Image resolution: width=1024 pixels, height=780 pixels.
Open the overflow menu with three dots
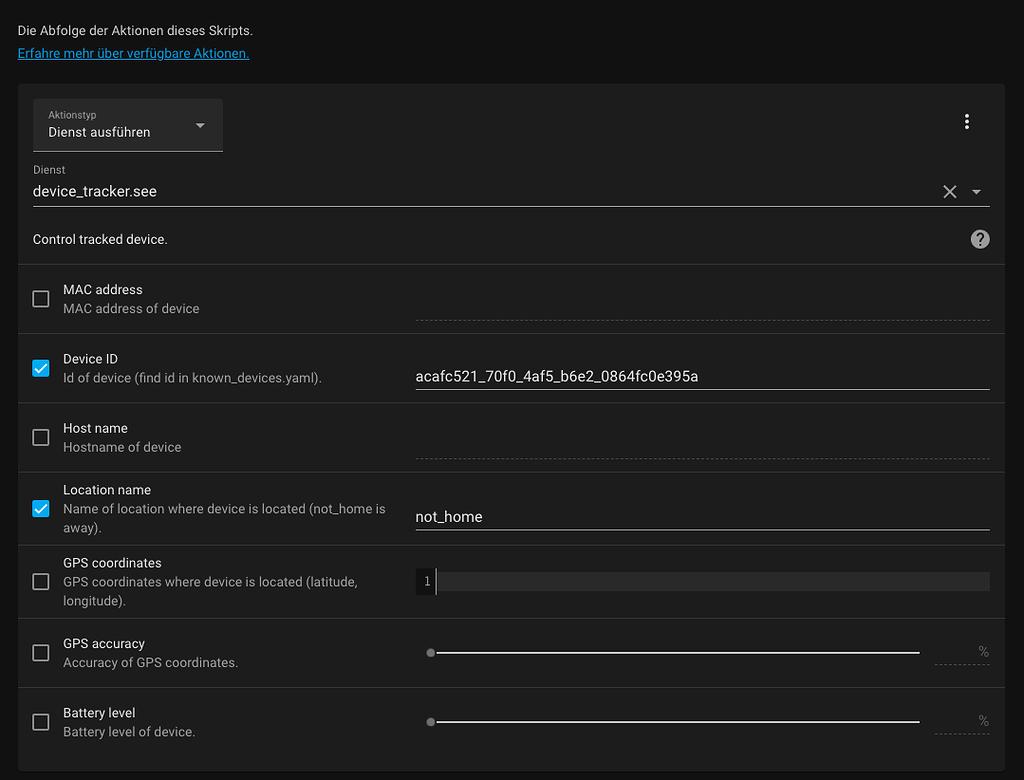[967, 121]
